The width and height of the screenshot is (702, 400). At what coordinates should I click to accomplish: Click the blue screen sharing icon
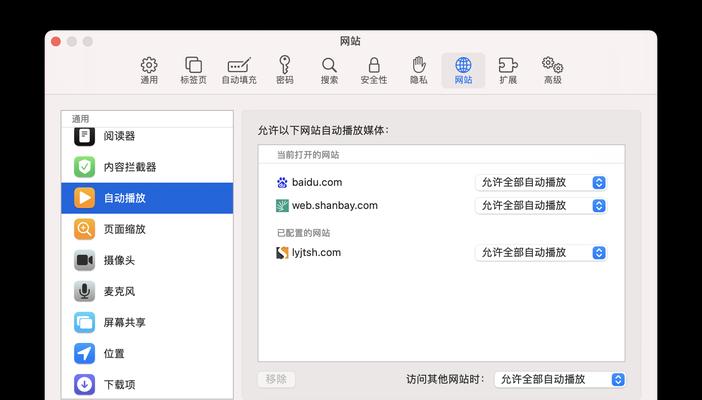pyautogui.click(x=85, y=323)
